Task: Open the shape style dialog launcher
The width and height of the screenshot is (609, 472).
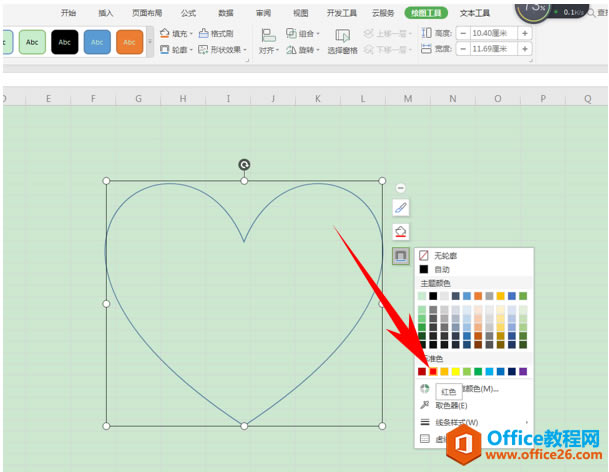Action: tap(247, 61)
